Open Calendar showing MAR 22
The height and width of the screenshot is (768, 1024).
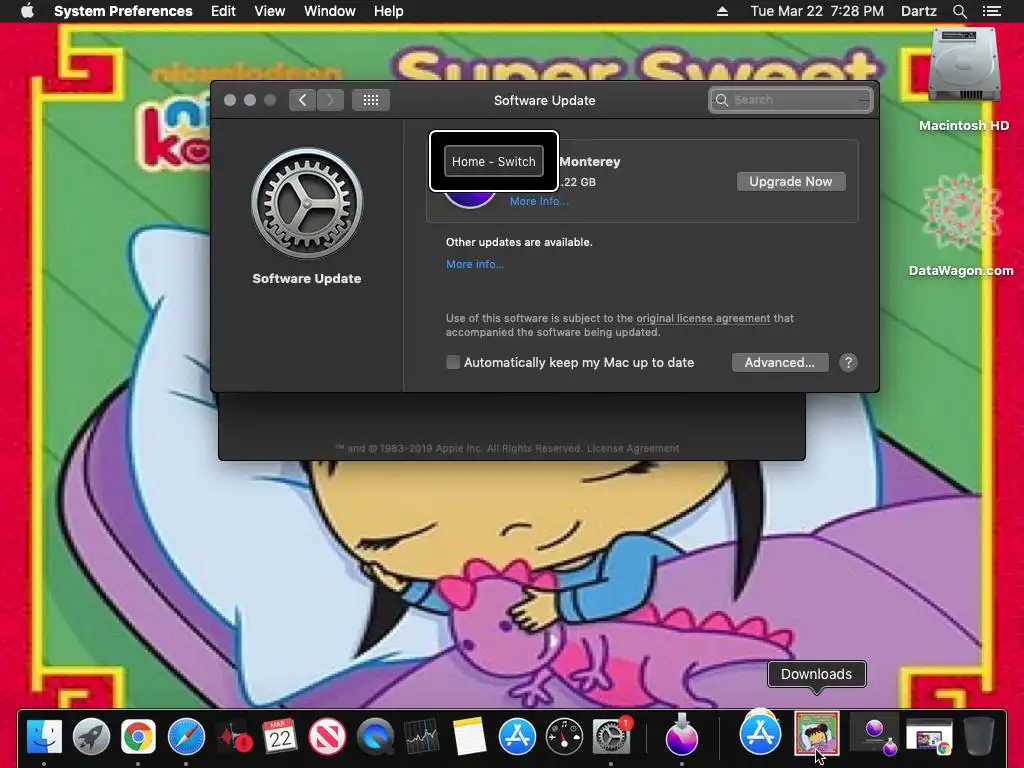point(281,737)
